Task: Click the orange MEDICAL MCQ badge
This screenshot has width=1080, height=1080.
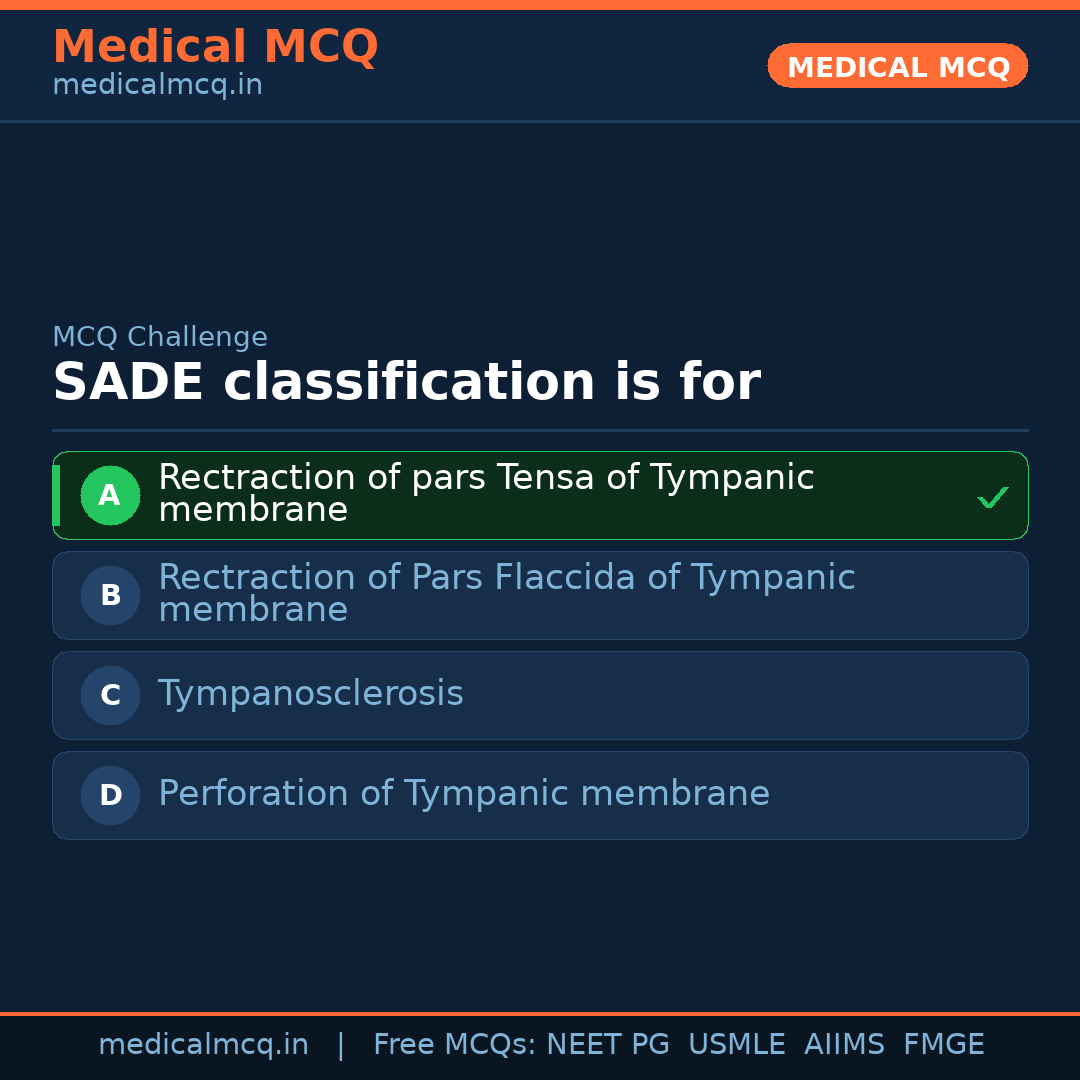Action: point(897,66)
